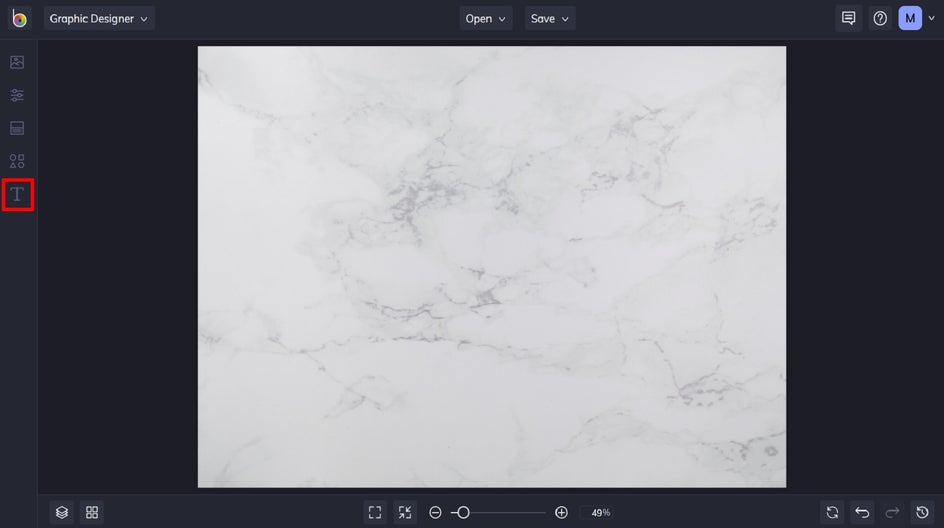Open the Templates sidebar icon
Screen dimensions: 944x528
click(17, 128)
